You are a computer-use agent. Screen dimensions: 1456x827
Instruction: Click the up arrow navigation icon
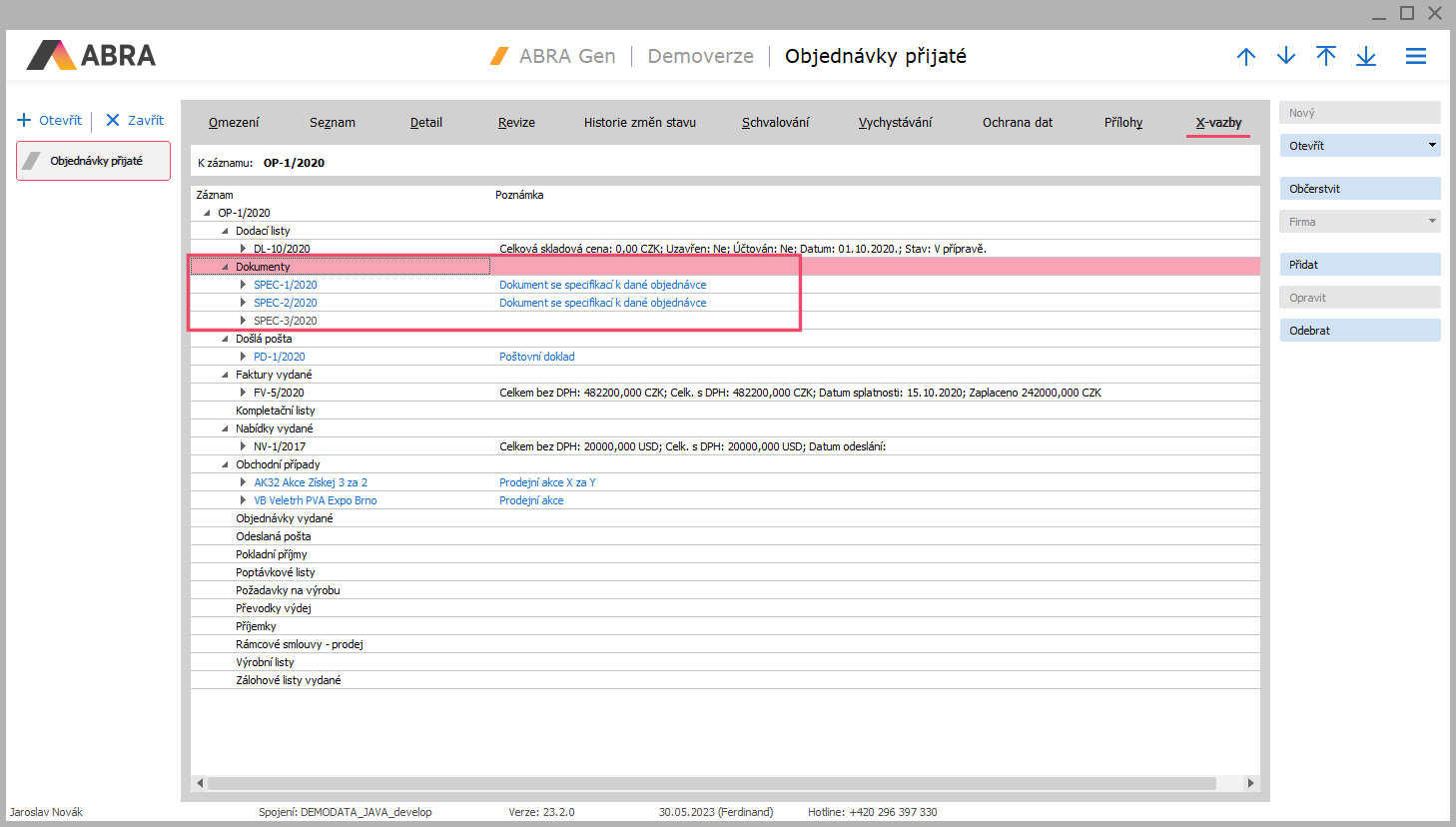point(1245,56)
